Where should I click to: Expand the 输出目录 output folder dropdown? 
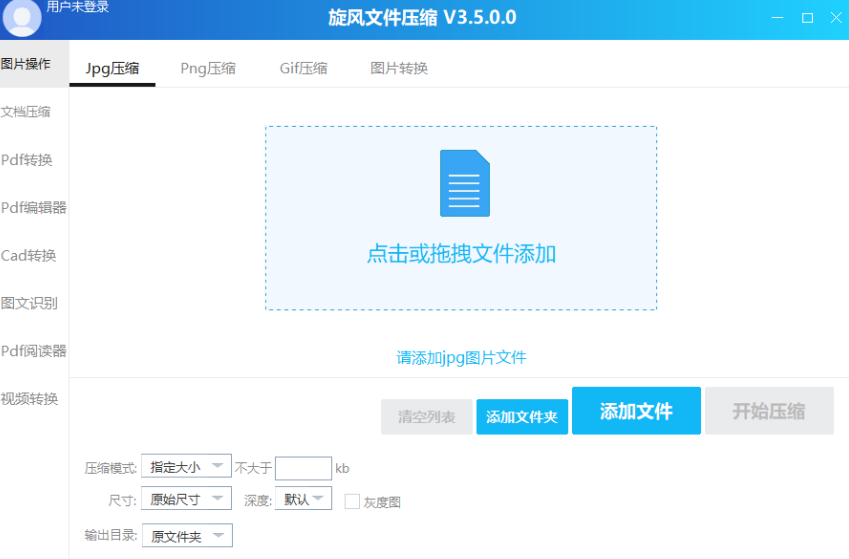coord(186,536)
